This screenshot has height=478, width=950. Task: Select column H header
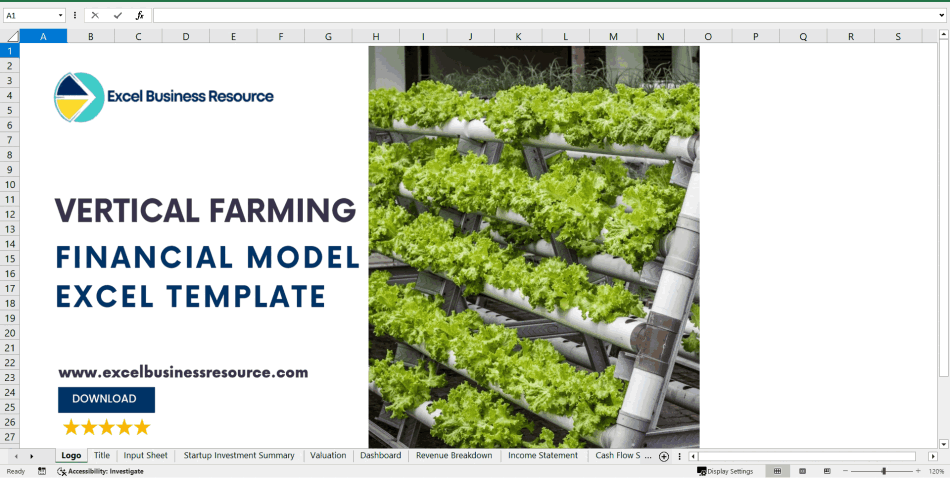(x=376, y=36)
